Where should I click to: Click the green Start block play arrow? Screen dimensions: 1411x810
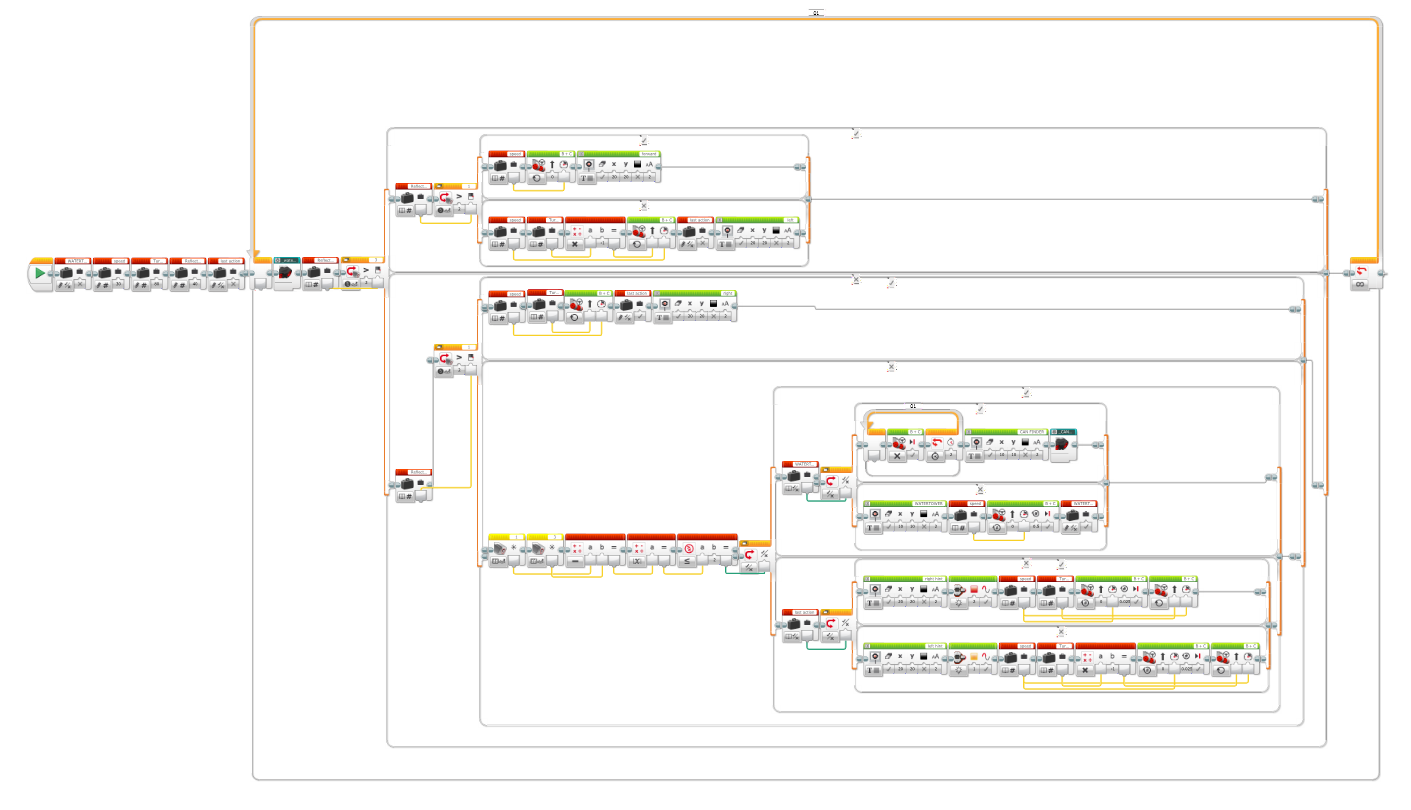click(40, 273)
